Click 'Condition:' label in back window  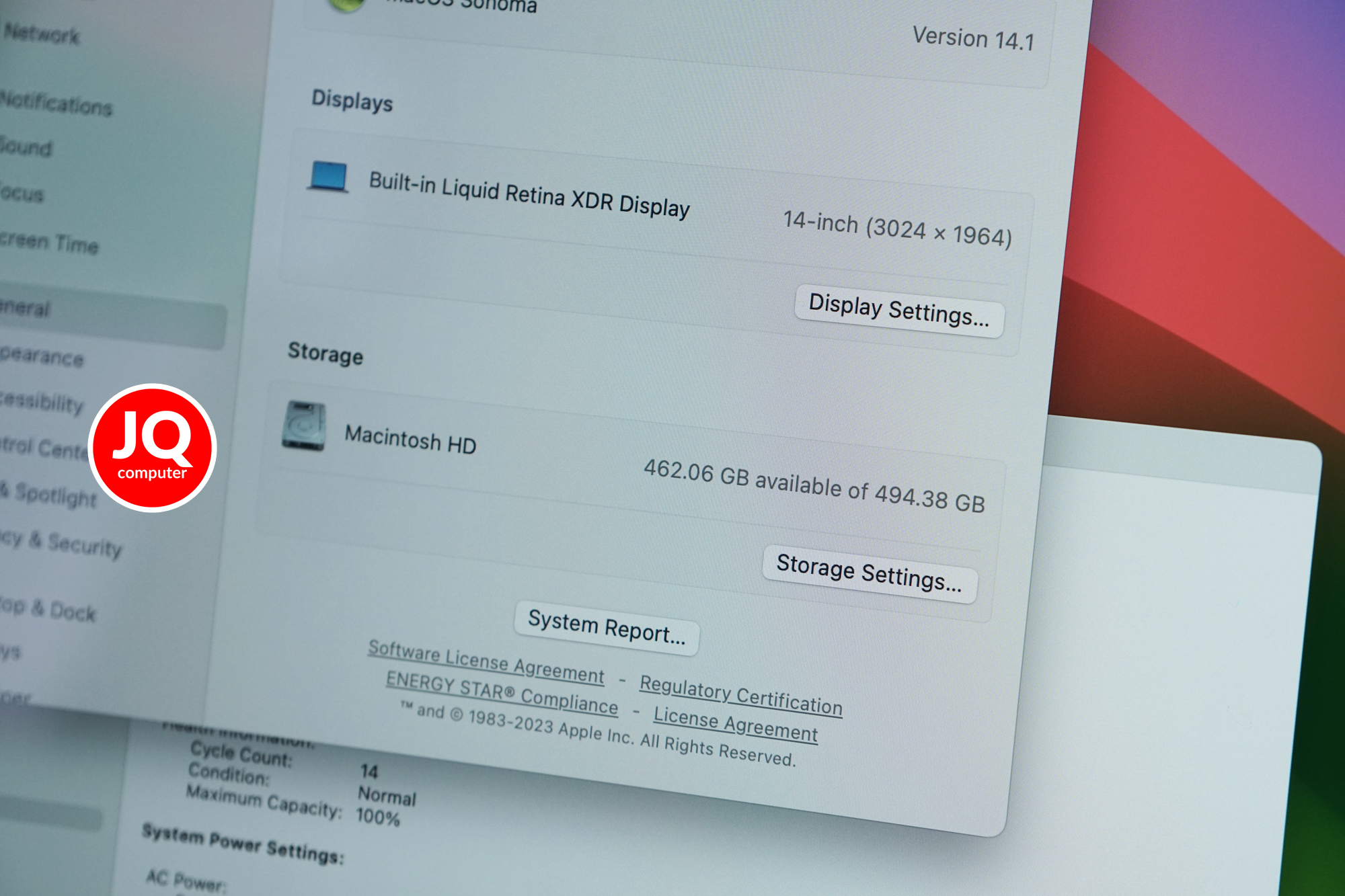[x=229, y=774]
